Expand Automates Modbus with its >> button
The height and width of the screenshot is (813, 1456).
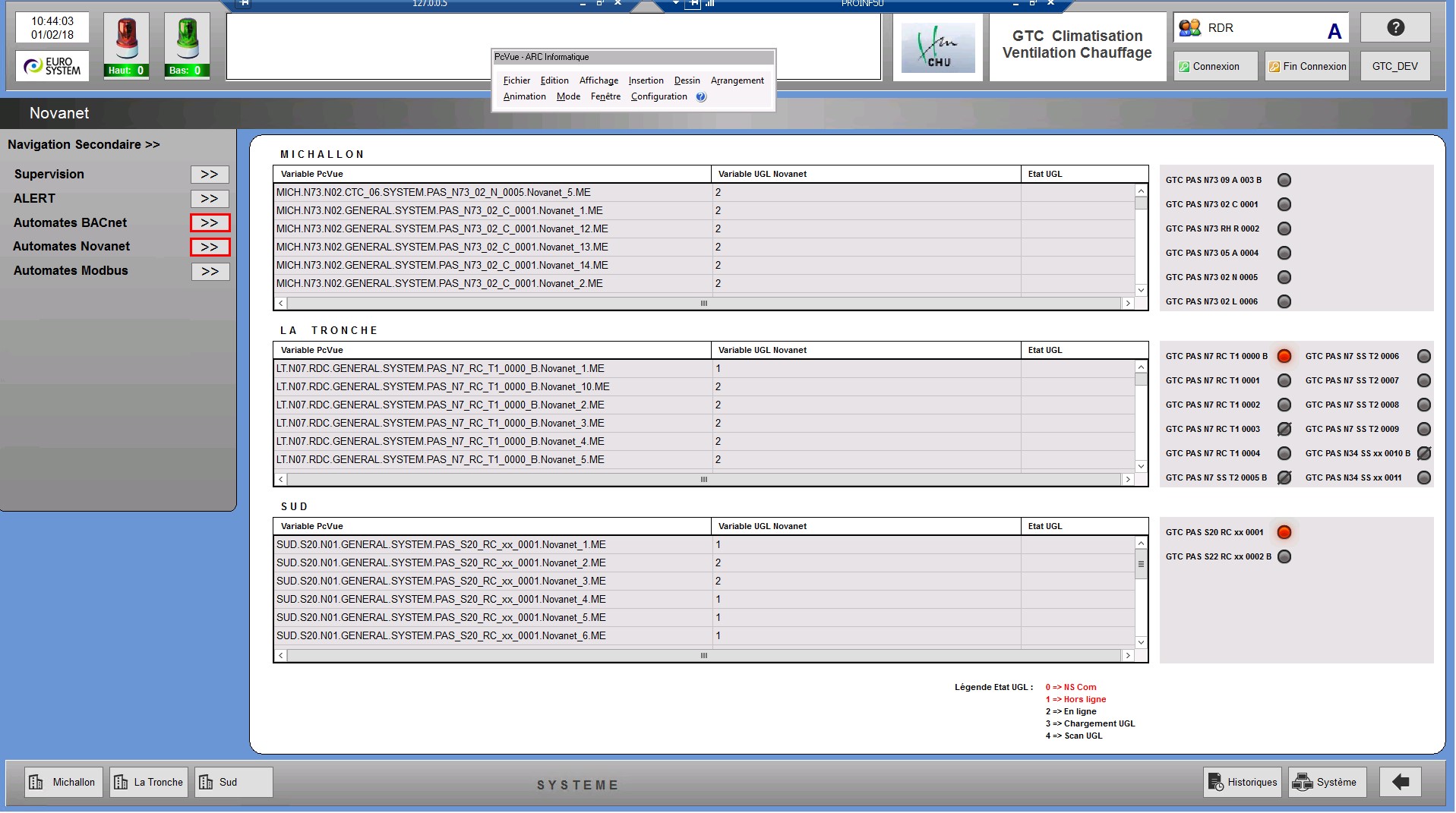click(210, 272)
